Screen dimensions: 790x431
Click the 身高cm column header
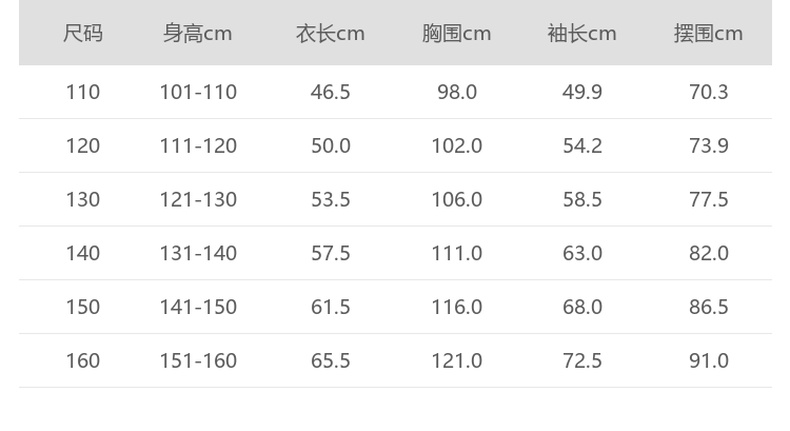click(x=198, y=33)
